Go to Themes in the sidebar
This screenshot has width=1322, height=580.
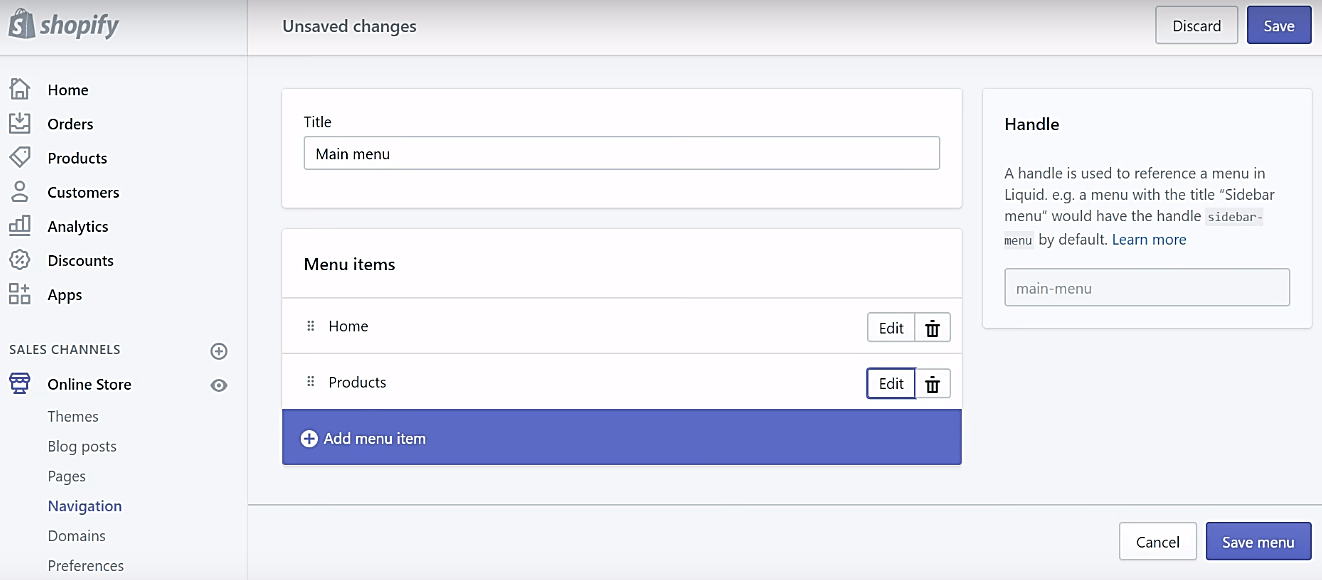click(73, 416)
